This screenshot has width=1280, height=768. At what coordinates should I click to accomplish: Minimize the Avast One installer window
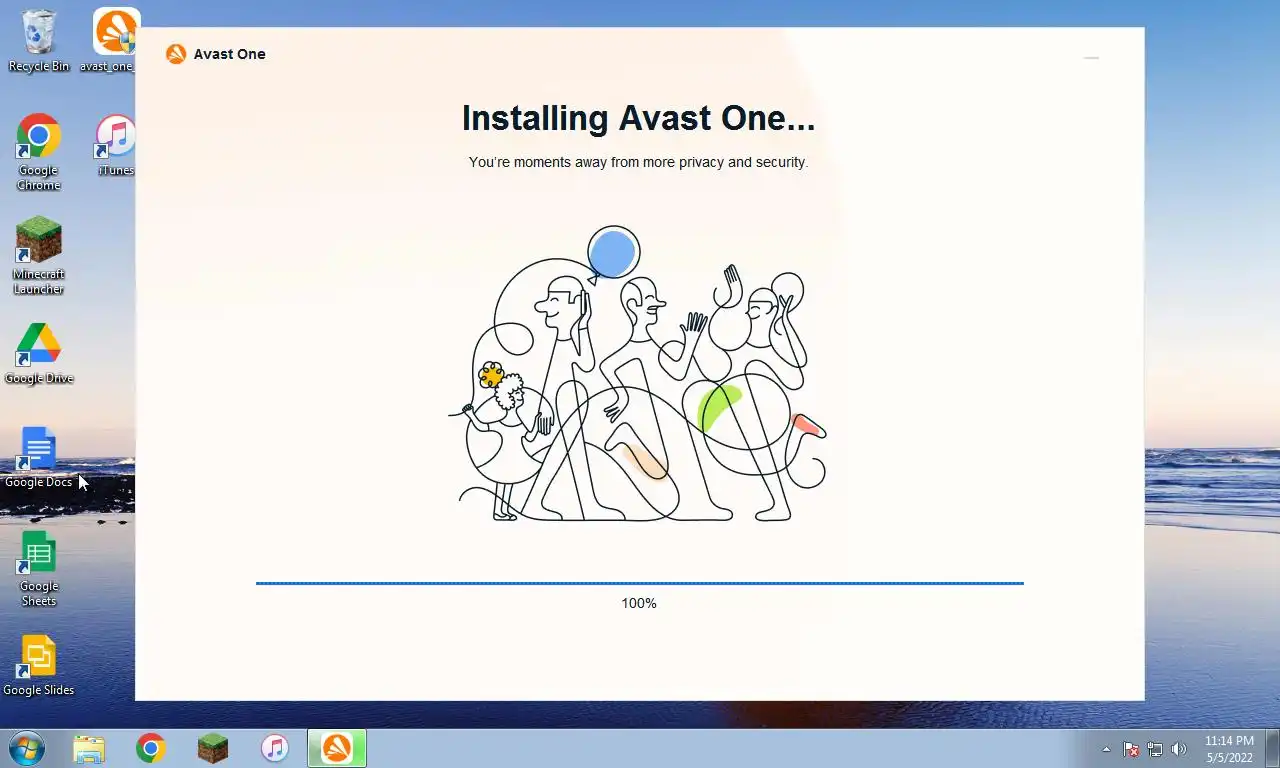coord(1091,58)
